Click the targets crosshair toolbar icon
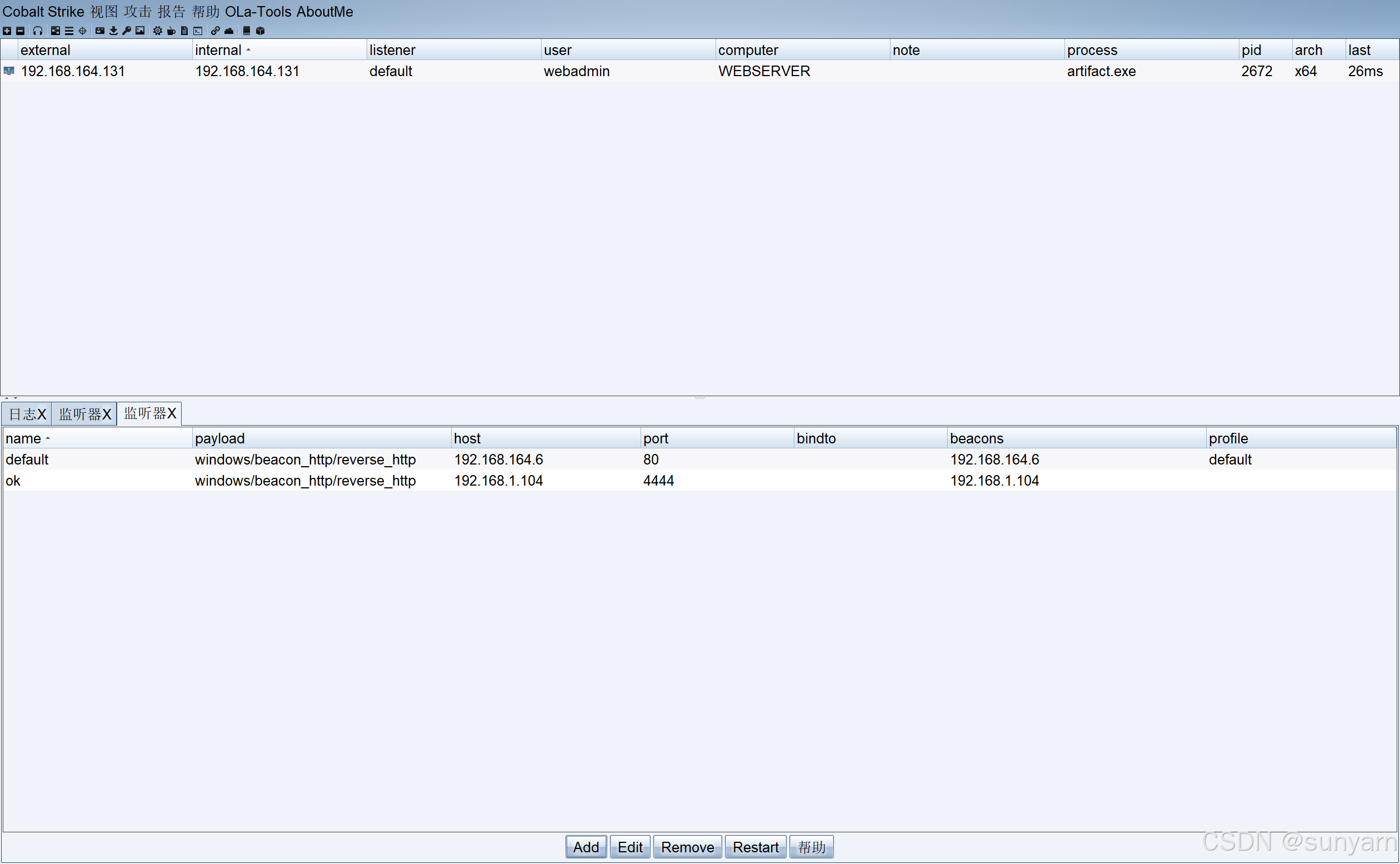This screenshot has height=864, width=1400. tap(82, 31)
